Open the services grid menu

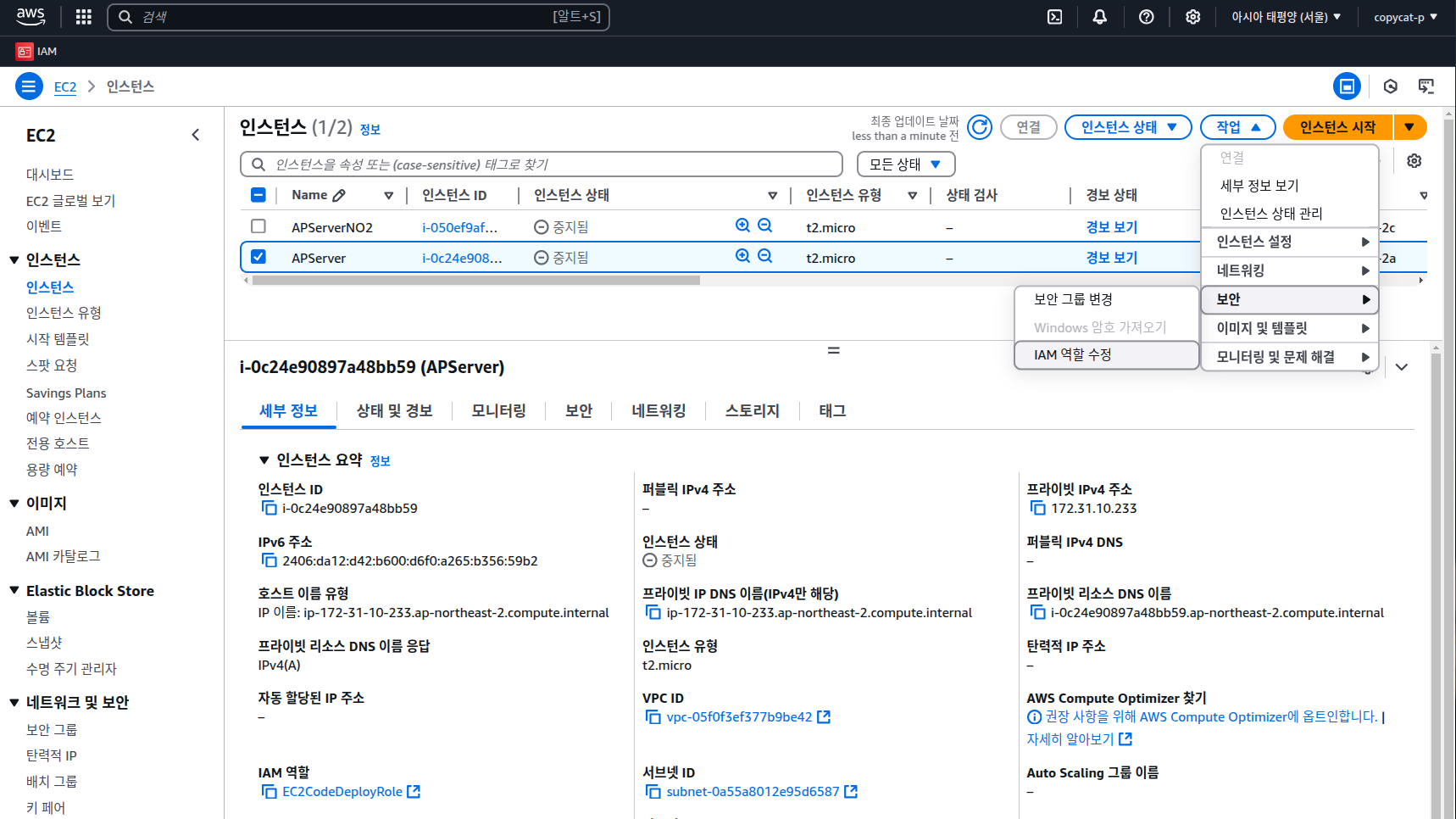[x=83, y=17]
